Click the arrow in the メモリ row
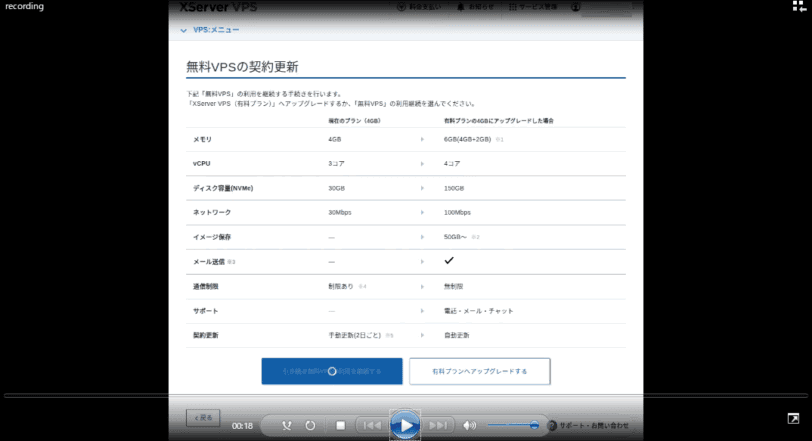 pos(422,139)
